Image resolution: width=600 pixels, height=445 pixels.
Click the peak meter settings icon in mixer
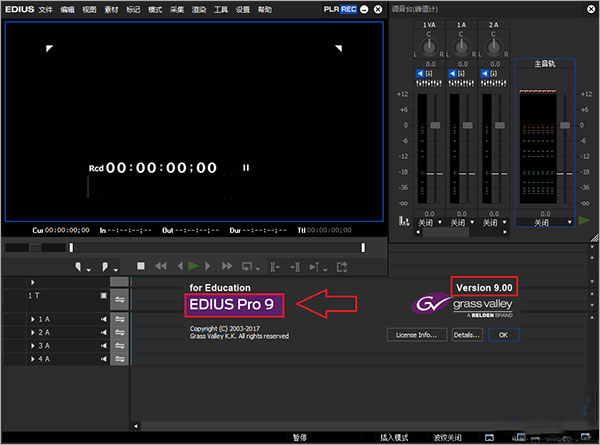coord(404,221)
